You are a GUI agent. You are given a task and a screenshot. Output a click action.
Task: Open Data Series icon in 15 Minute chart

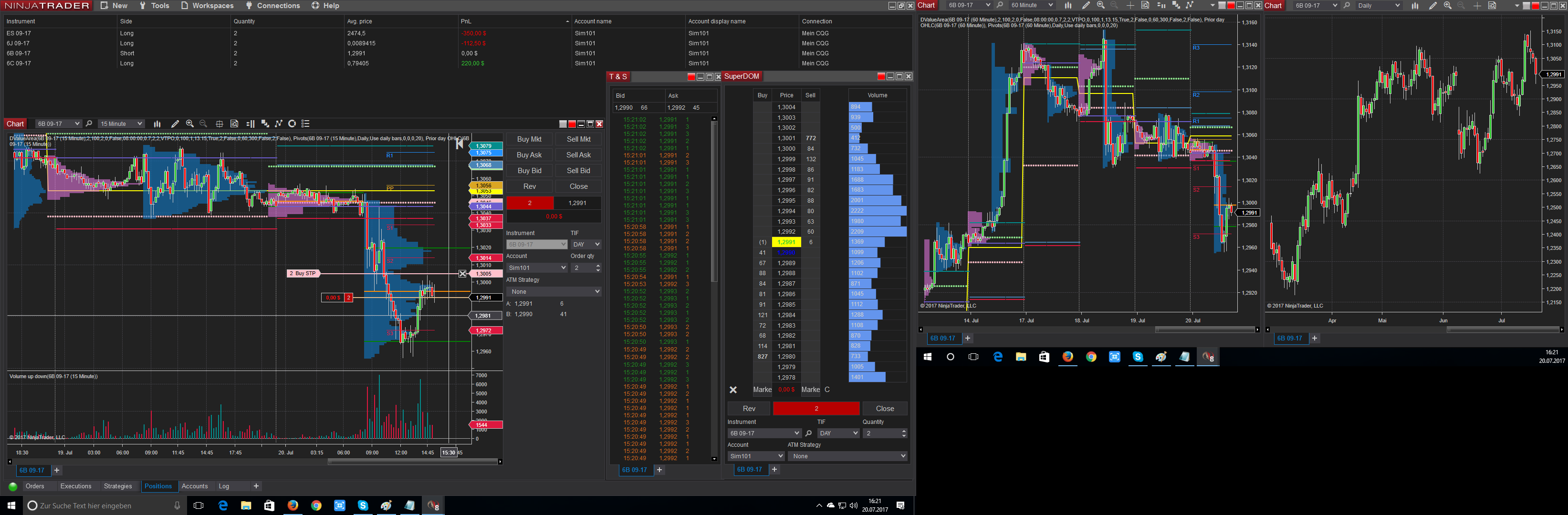pyautogui.click(x=265, y=124)
